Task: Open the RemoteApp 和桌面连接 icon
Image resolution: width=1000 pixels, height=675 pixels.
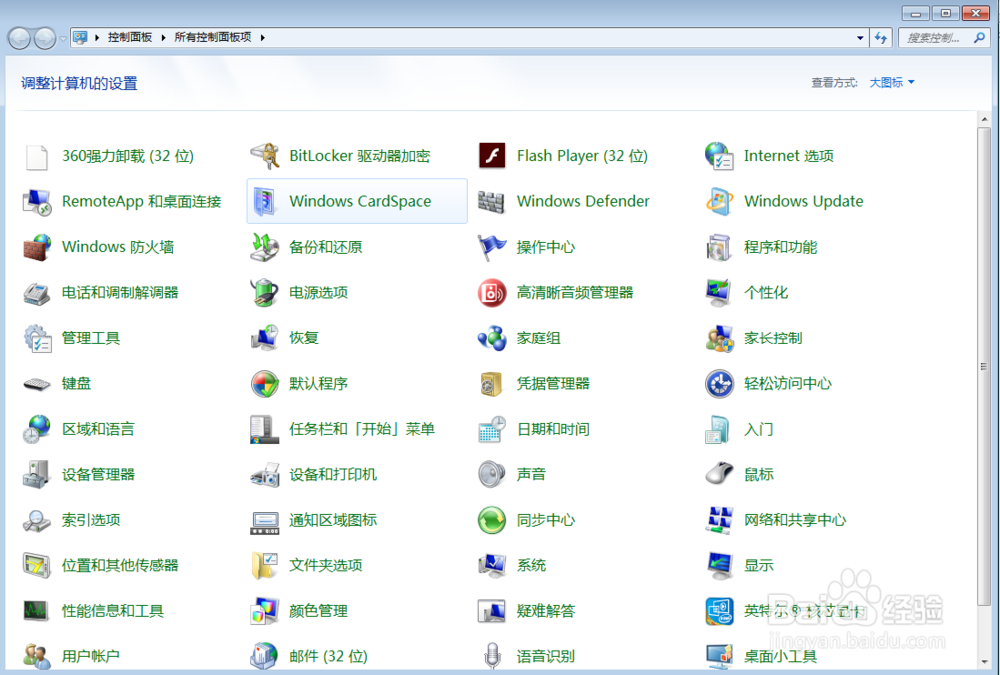Action: (37, 202)
